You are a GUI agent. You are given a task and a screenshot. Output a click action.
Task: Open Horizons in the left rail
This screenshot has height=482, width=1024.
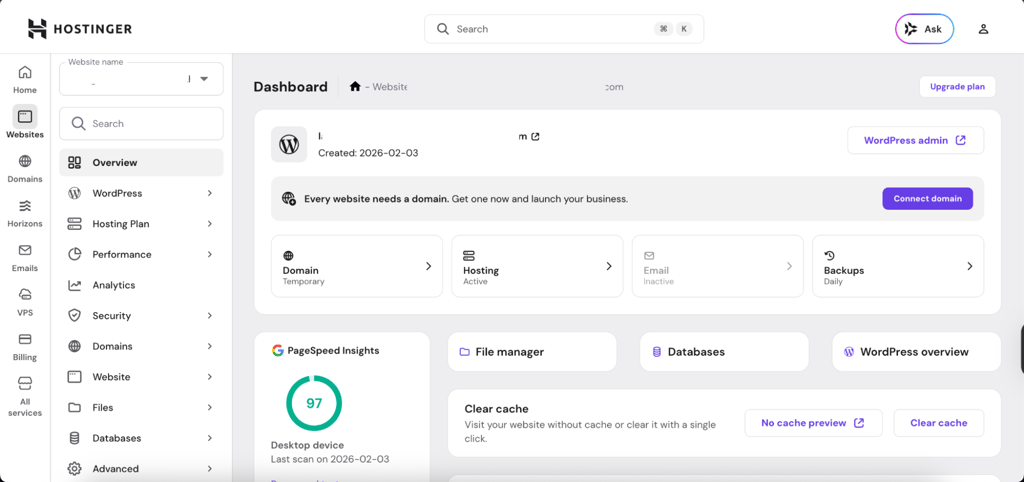pyautogui.click(x=25, y=213)
